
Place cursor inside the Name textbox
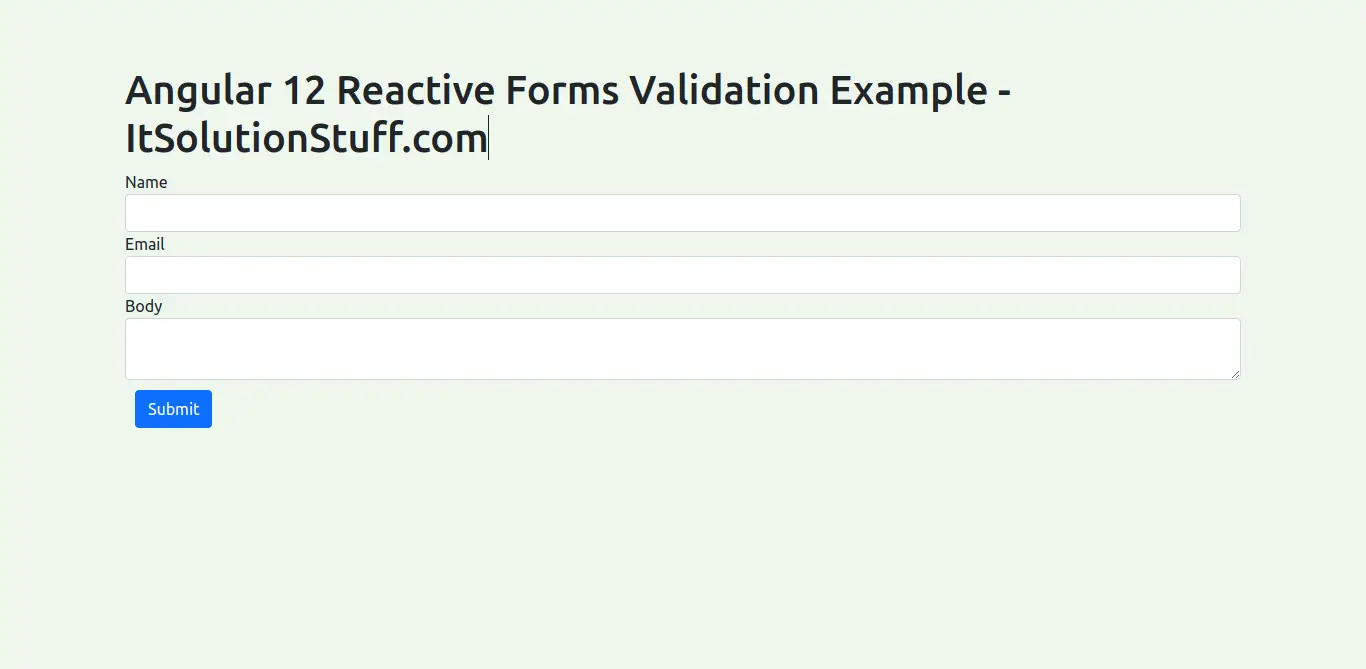(683, 213)
